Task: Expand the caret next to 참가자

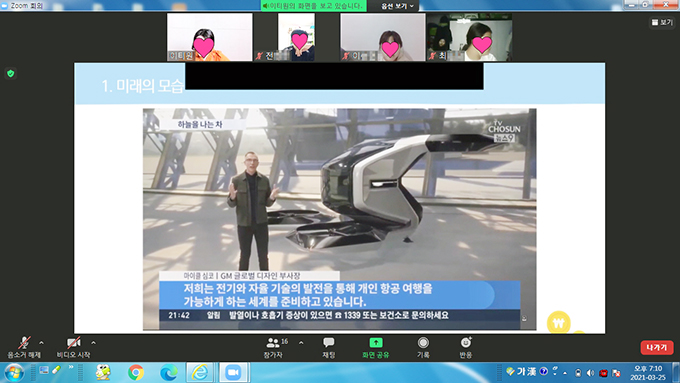Action: coord(301,343)
